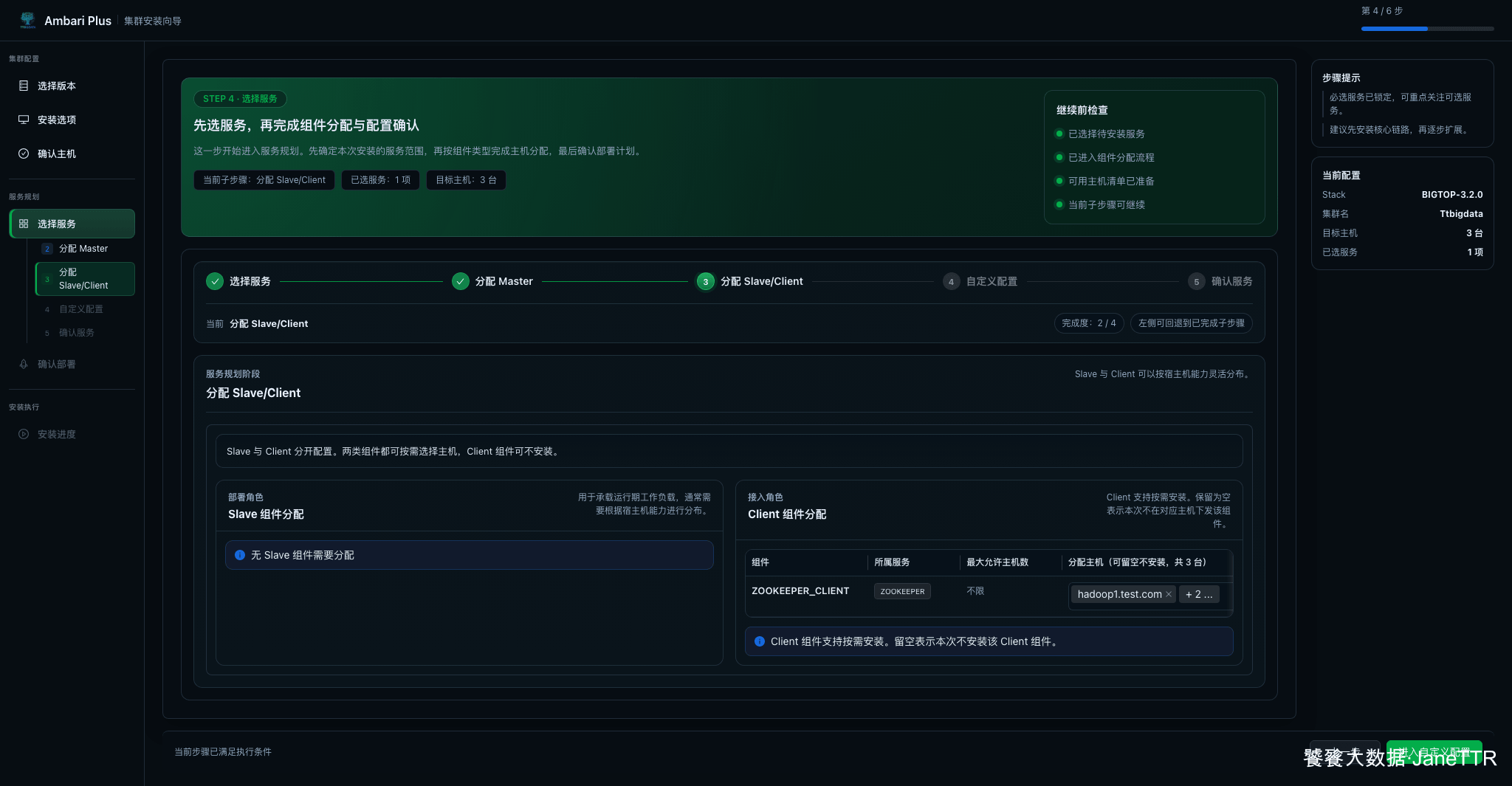Click the 选择版本 document icon

coord(24,86)
